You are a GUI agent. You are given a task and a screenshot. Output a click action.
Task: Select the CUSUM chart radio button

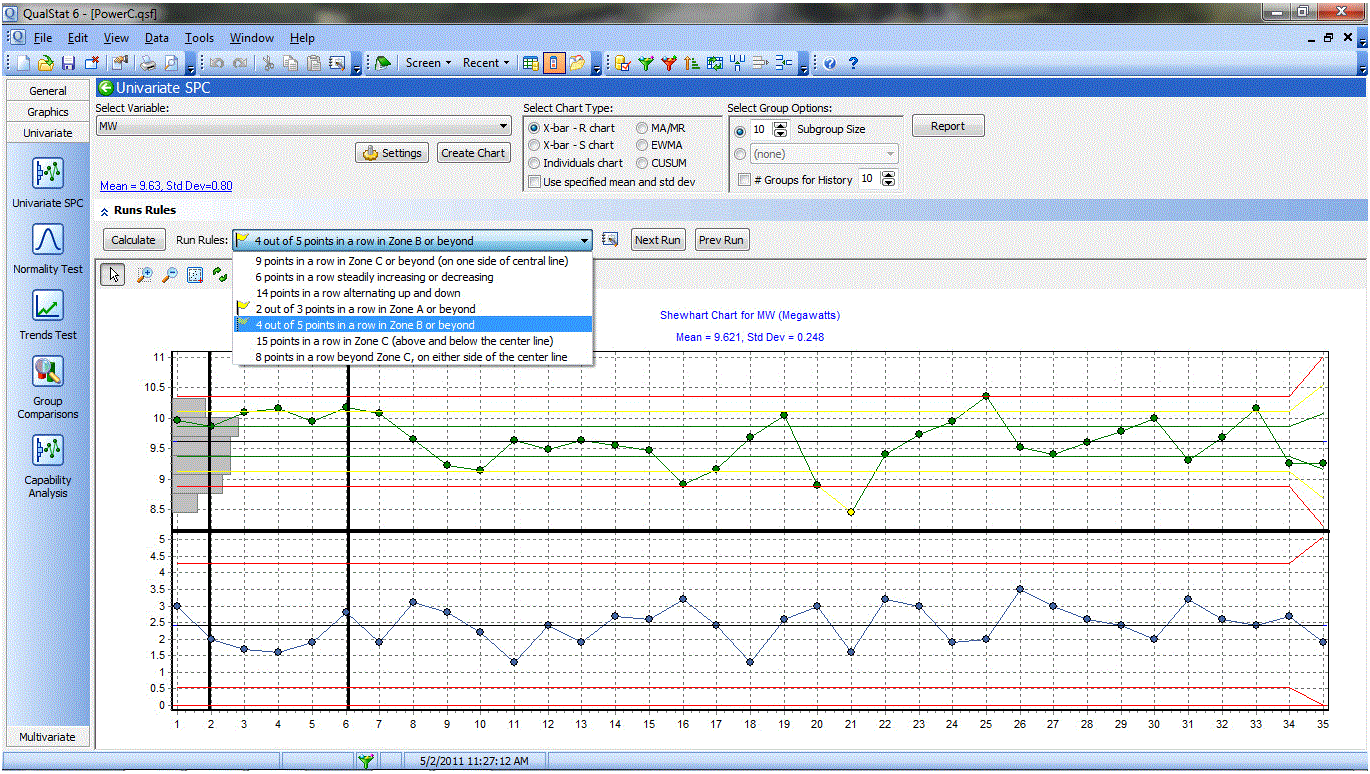641,163
